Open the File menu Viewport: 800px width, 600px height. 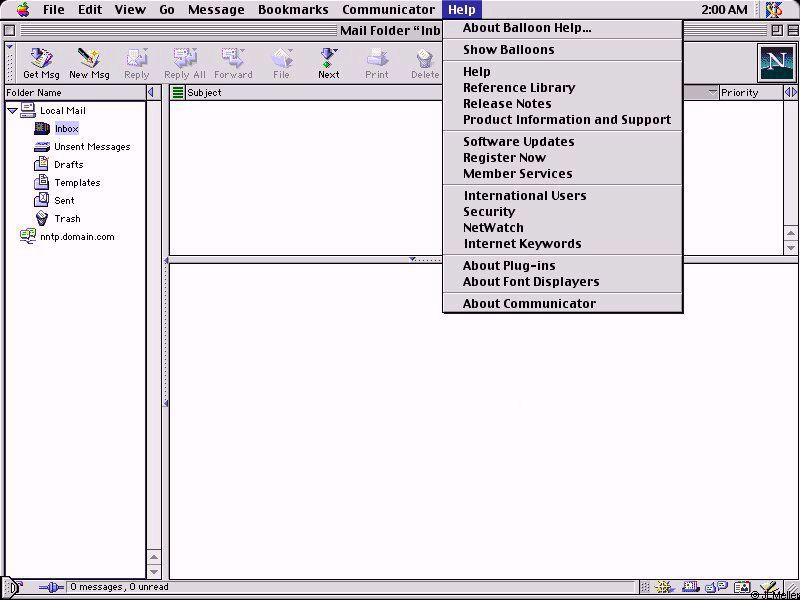54,9
